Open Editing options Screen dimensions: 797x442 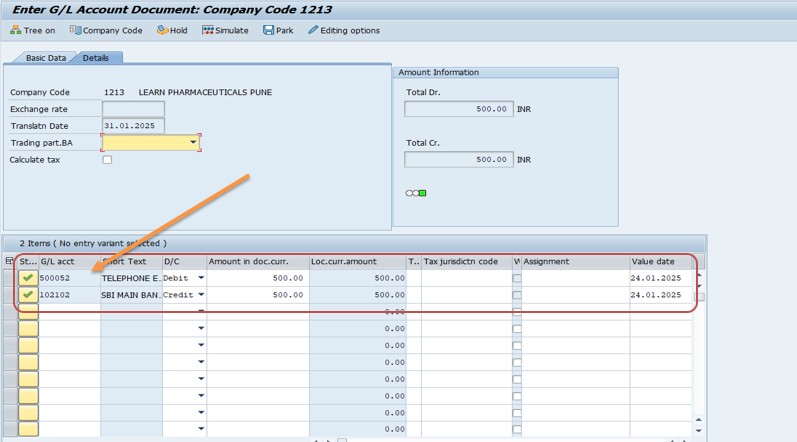tap(344, 30)
